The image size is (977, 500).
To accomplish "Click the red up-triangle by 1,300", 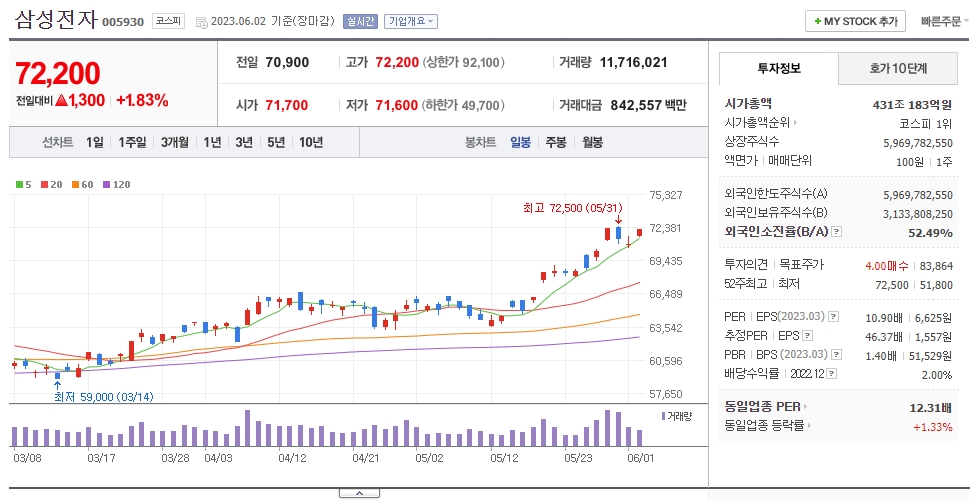I will tap(61, 100).
